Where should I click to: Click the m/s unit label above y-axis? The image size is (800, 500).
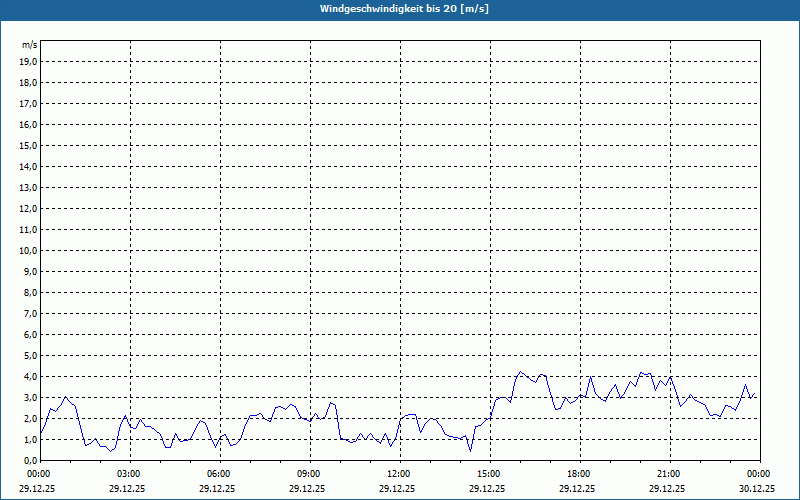[x=30, y=45]
